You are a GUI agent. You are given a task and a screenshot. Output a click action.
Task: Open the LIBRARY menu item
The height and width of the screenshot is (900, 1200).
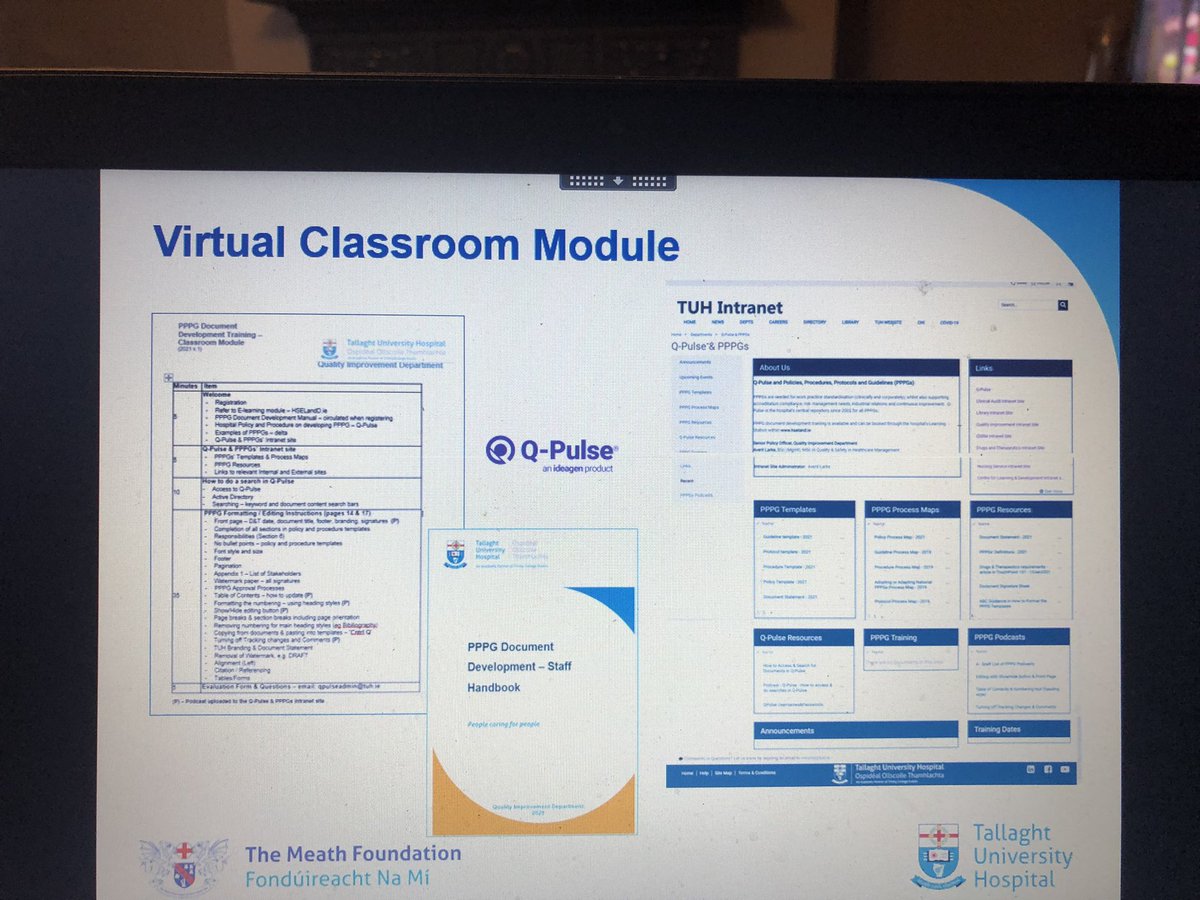tap(850, 322)
